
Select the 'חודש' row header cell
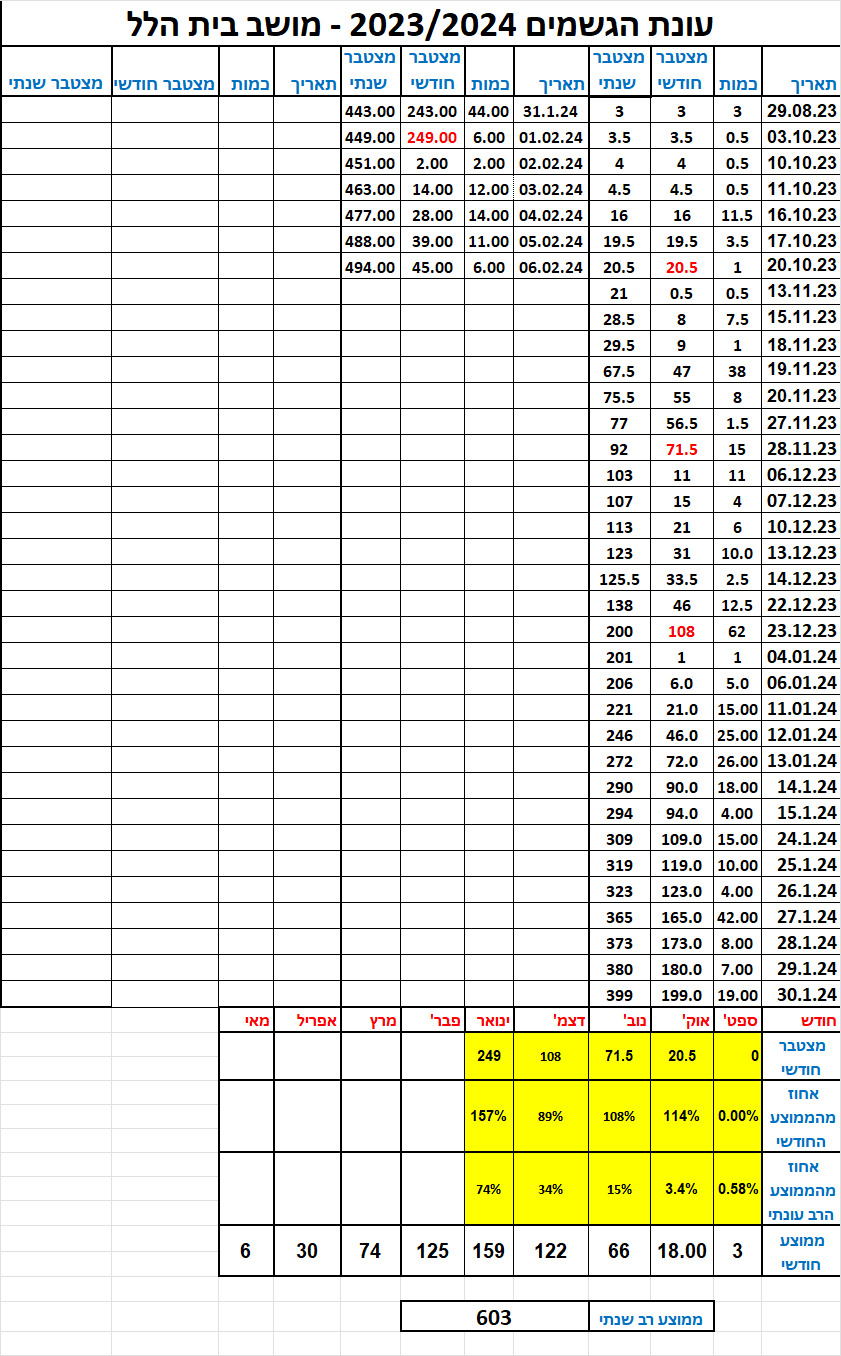[x=800, y=1021]
